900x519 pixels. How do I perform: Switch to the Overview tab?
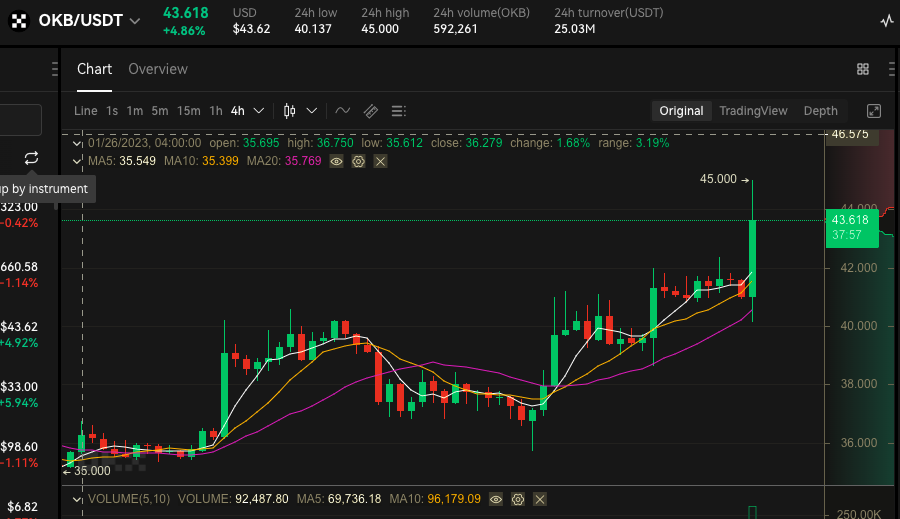click(x=158, y=69)
